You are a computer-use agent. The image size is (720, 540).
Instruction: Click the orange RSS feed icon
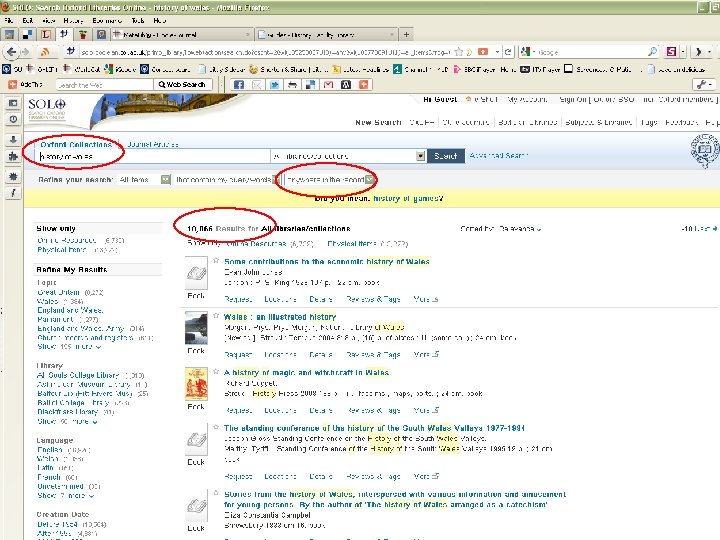45,52
